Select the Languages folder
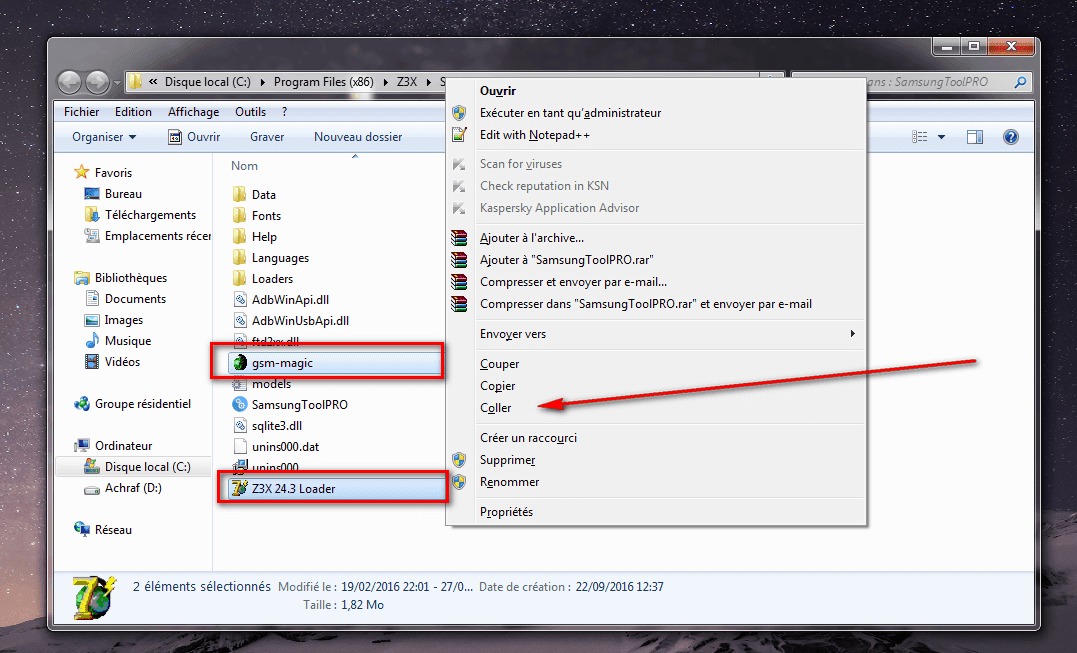This screenshot has height=653, width=1077. 280,257
